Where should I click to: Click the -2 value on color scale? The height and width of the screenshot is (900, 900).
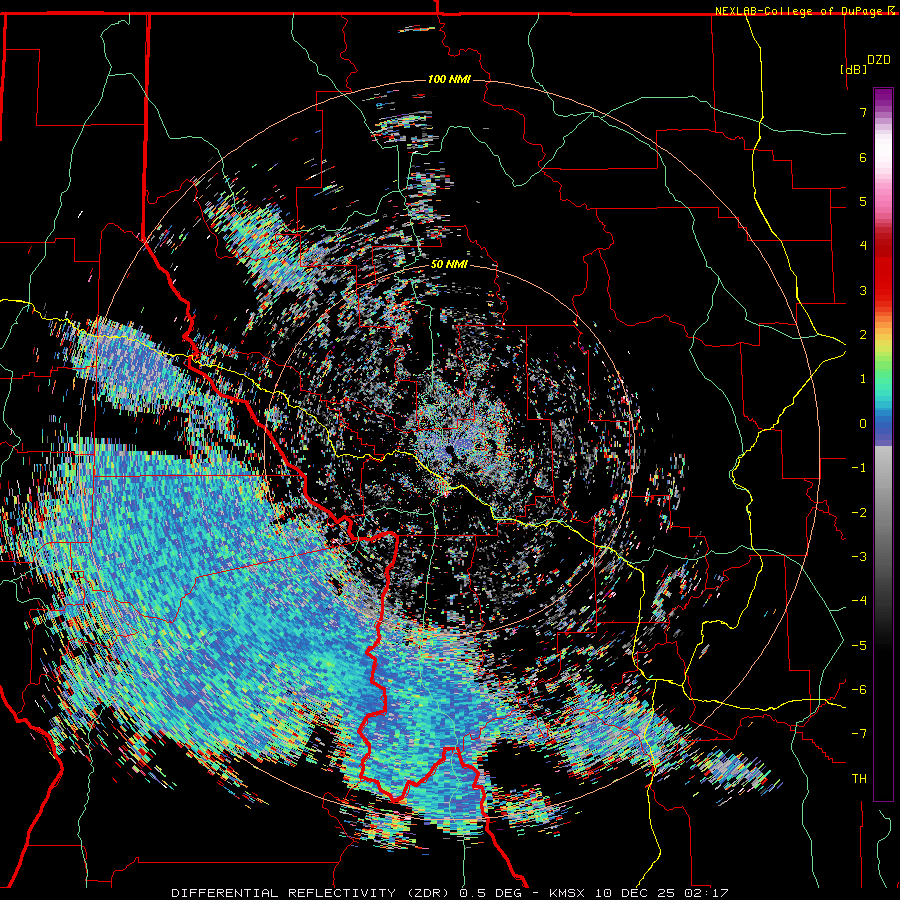coord(859,513)
